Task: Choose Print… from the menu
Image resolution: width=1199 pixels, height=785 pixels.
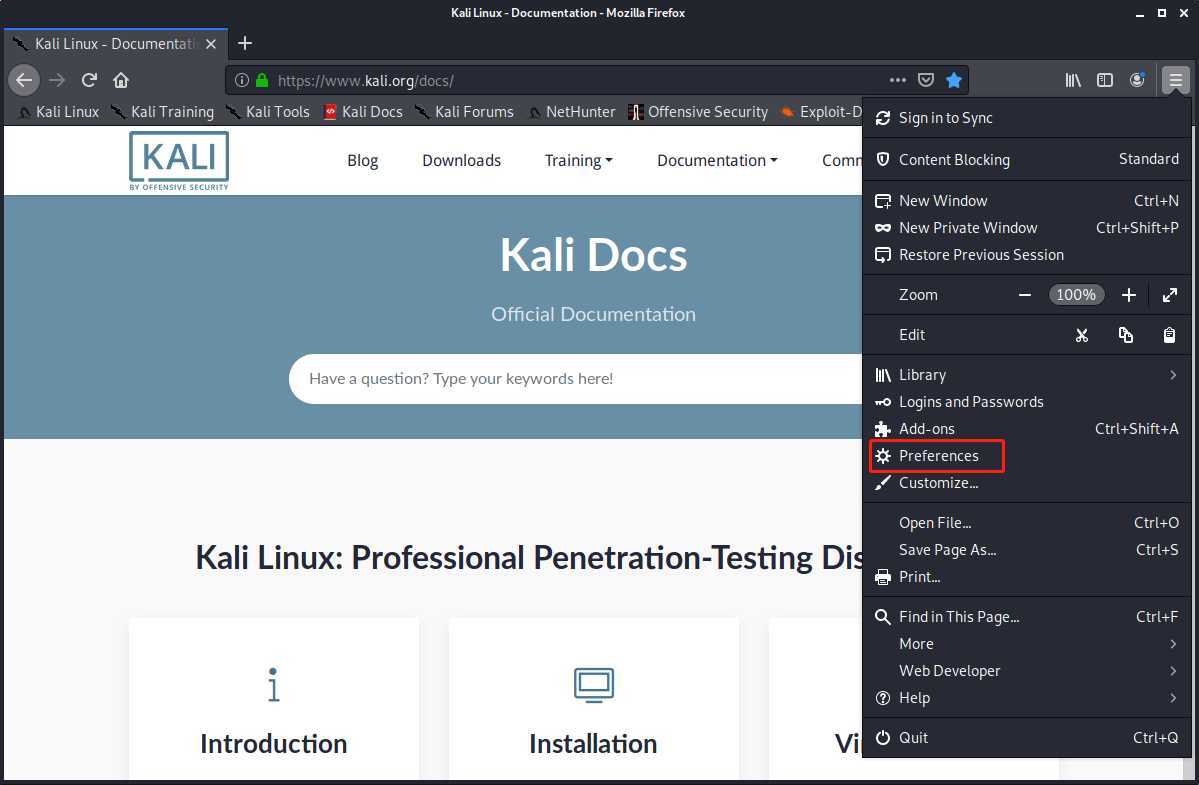Action: [x=1026, y=576]
